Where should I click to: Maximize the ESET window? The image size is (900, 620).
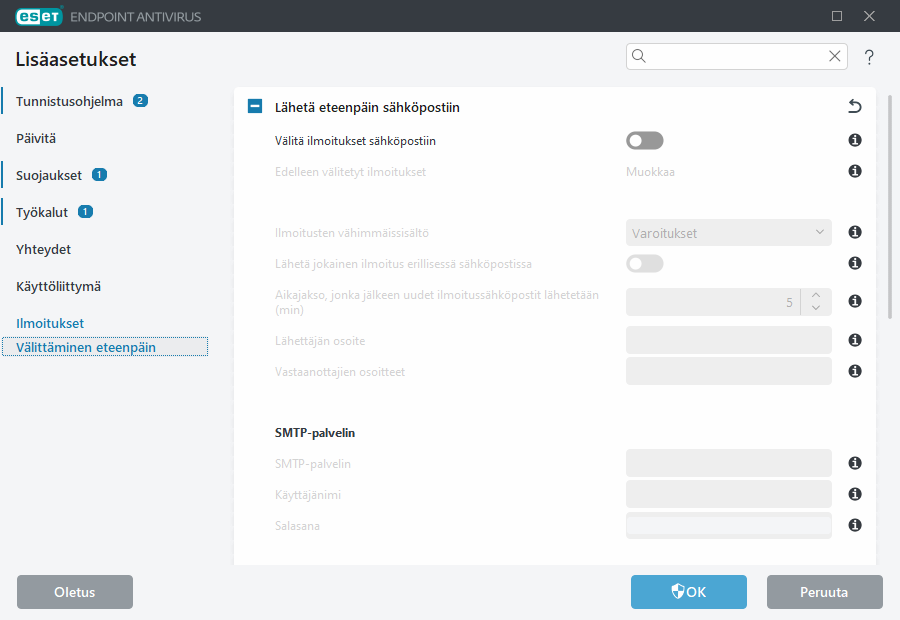point(837,16)
